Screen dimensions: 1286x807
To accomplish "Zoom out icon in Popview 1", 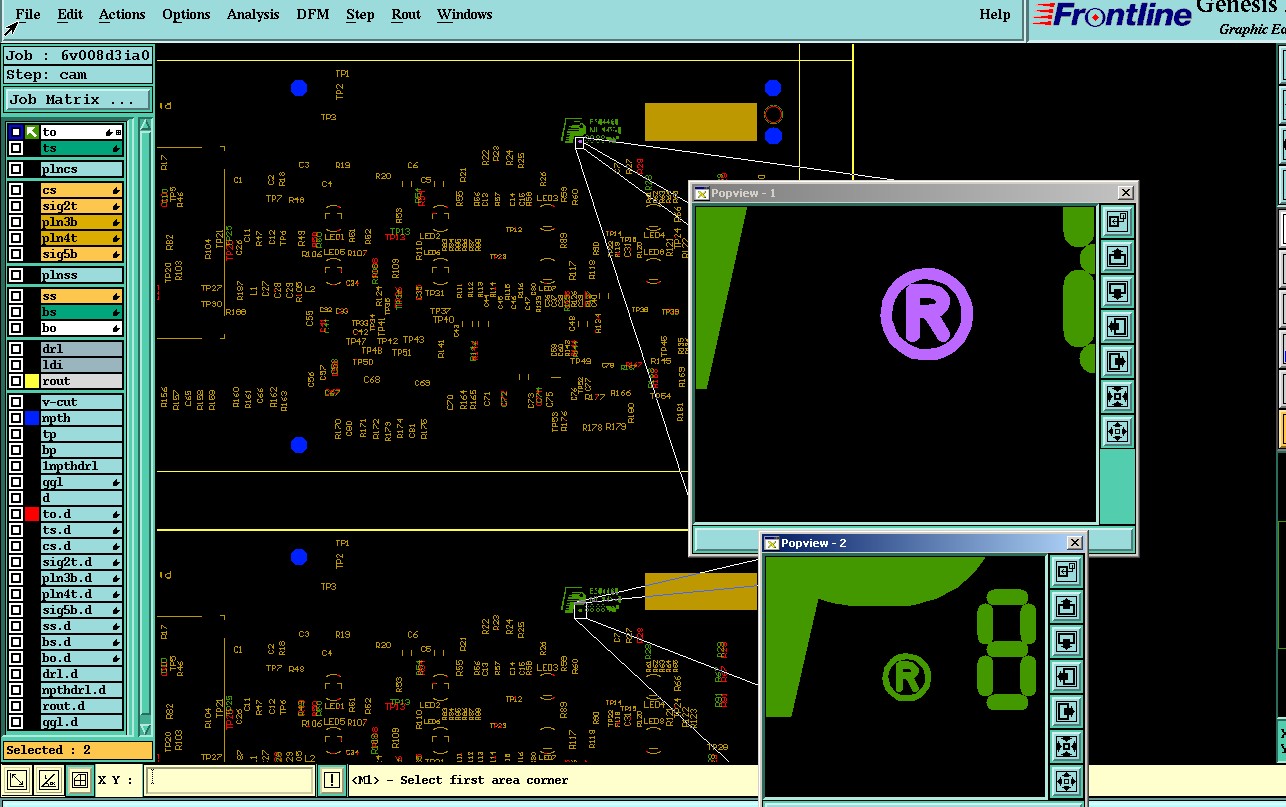I will point(1117,432).
